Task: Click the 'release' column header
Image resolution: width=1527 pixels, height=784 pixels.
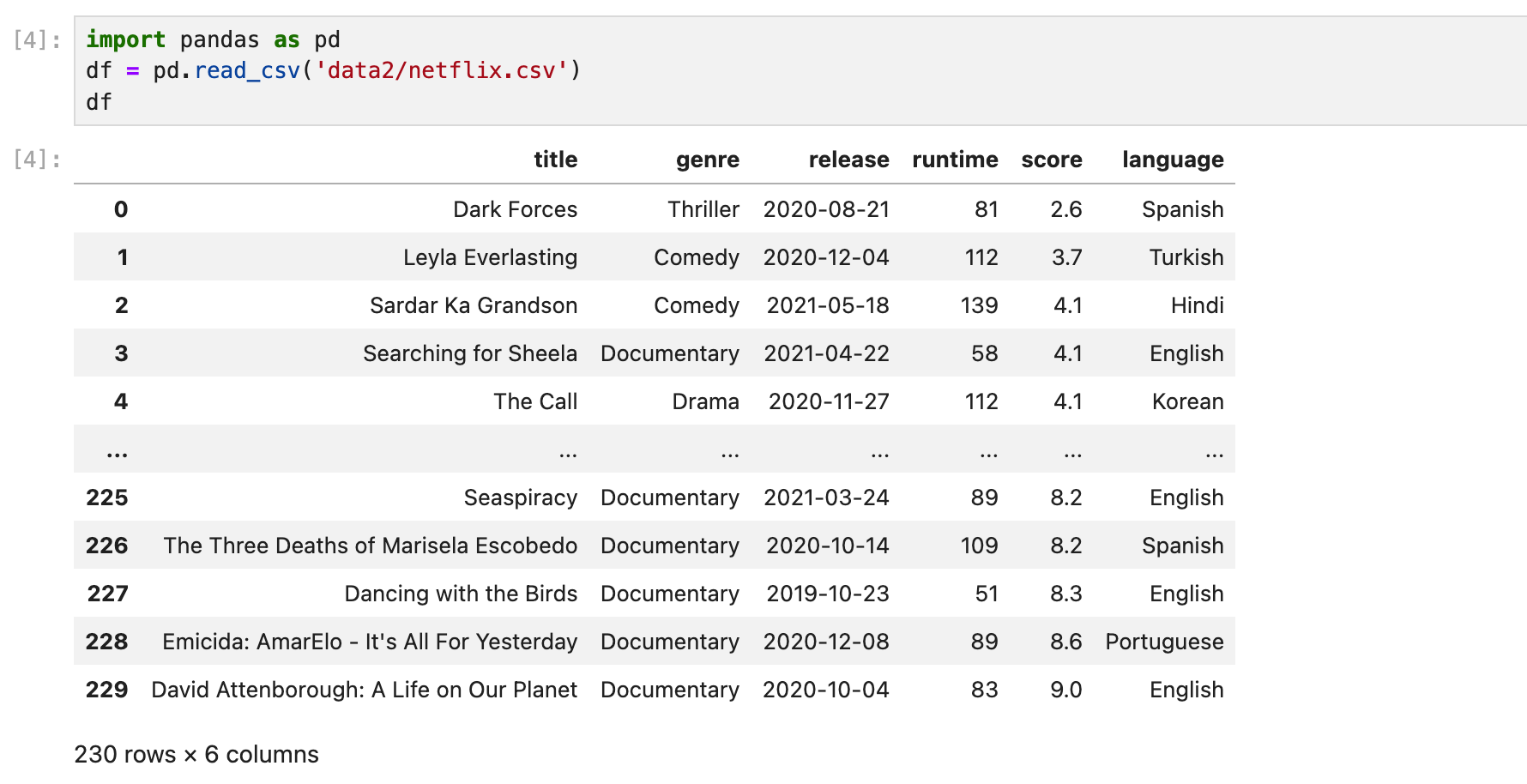Action: [x=848, y=160]
